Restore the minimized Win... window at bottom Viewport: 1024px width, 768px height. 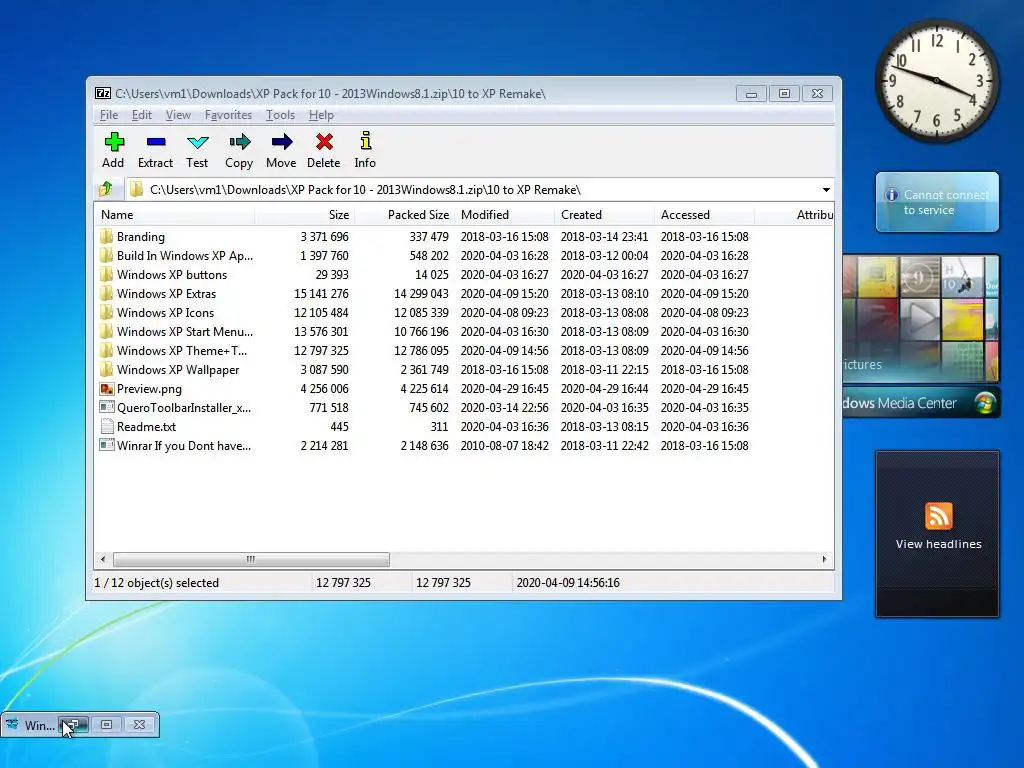tap(73, 725)
